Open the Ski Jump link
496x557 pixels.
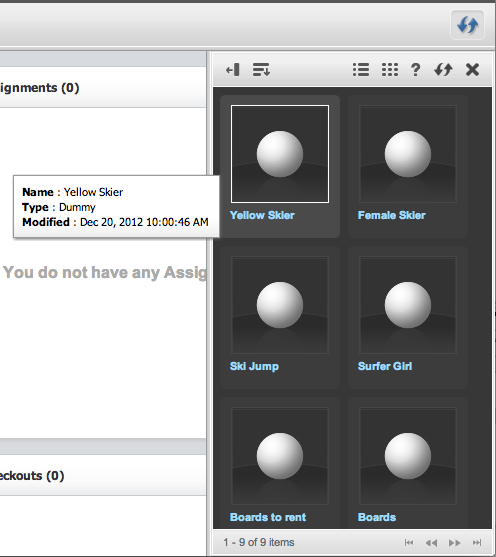coord(254,366)
